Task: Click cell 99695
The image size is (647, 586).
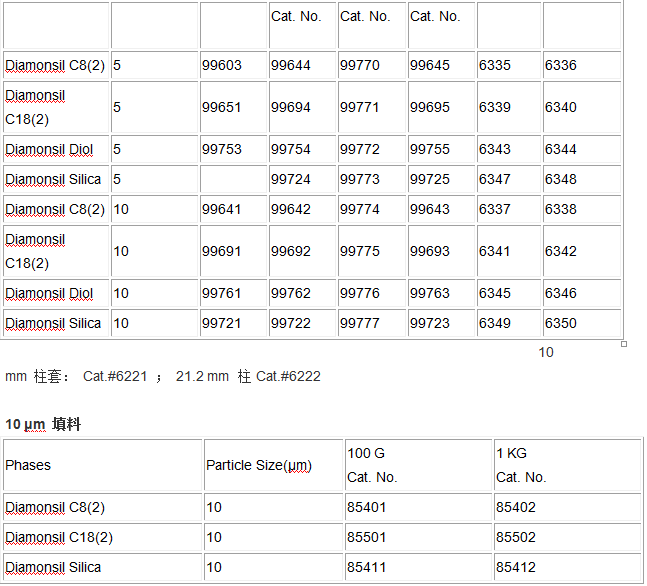Action: pos(442,107)
